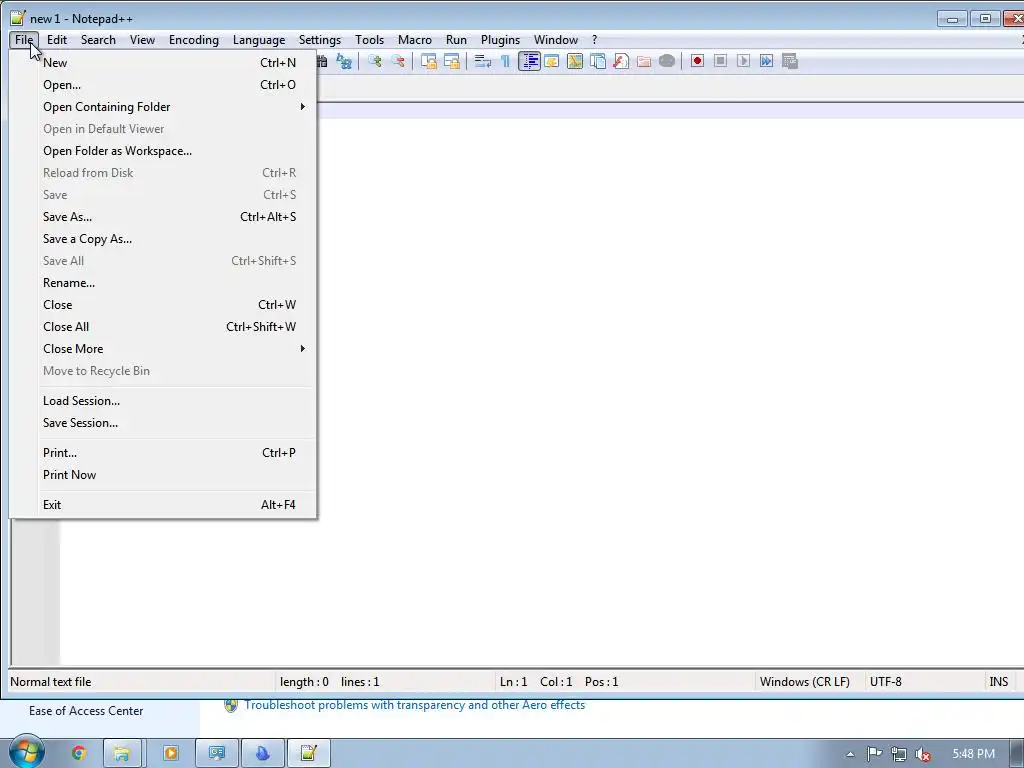Click Run Macro Multiple Times icon
This screenshot has width=1024, height=768.
point(766,61)
